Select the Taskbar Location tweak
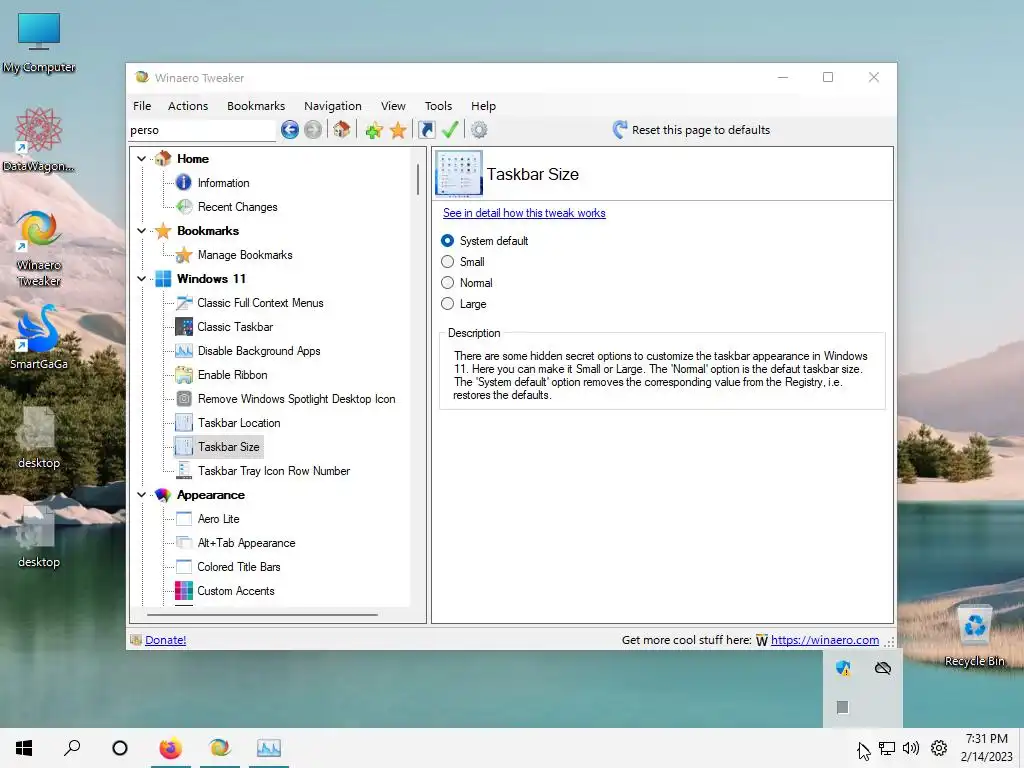 click(239, 423)
